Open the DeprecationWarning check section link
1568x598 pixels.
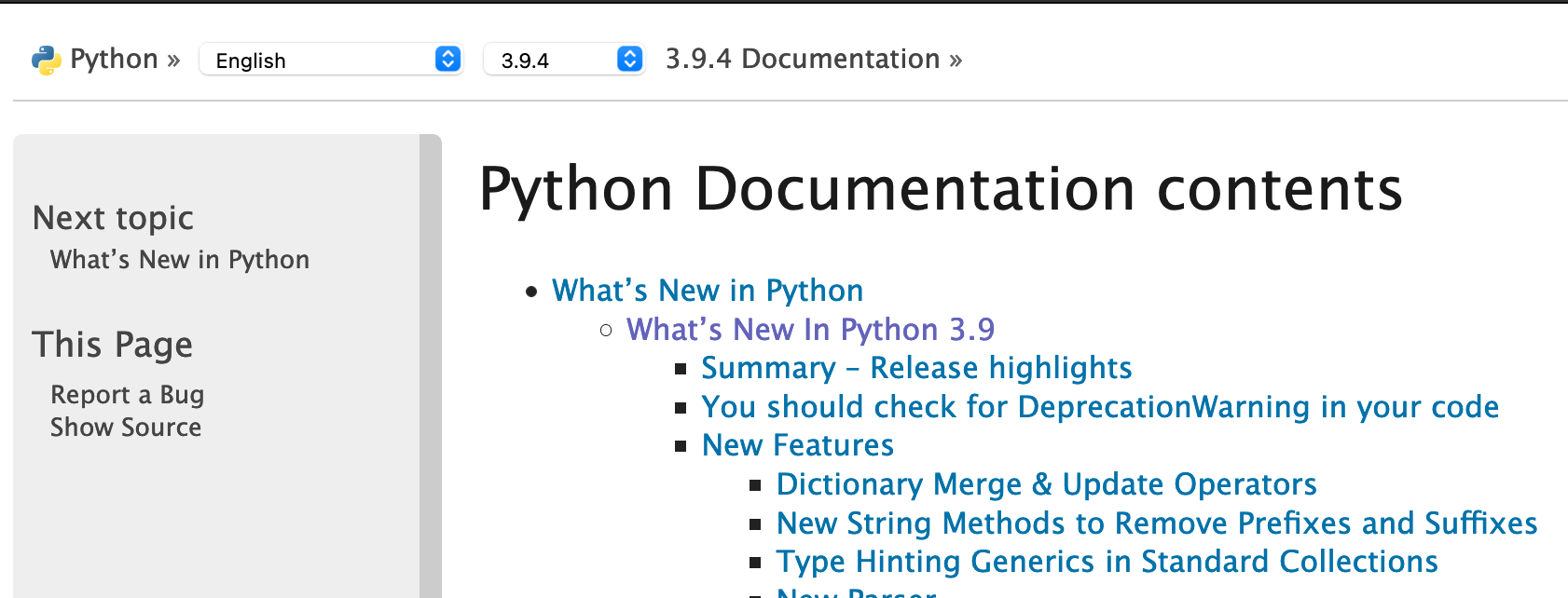tap(1100, 407)
